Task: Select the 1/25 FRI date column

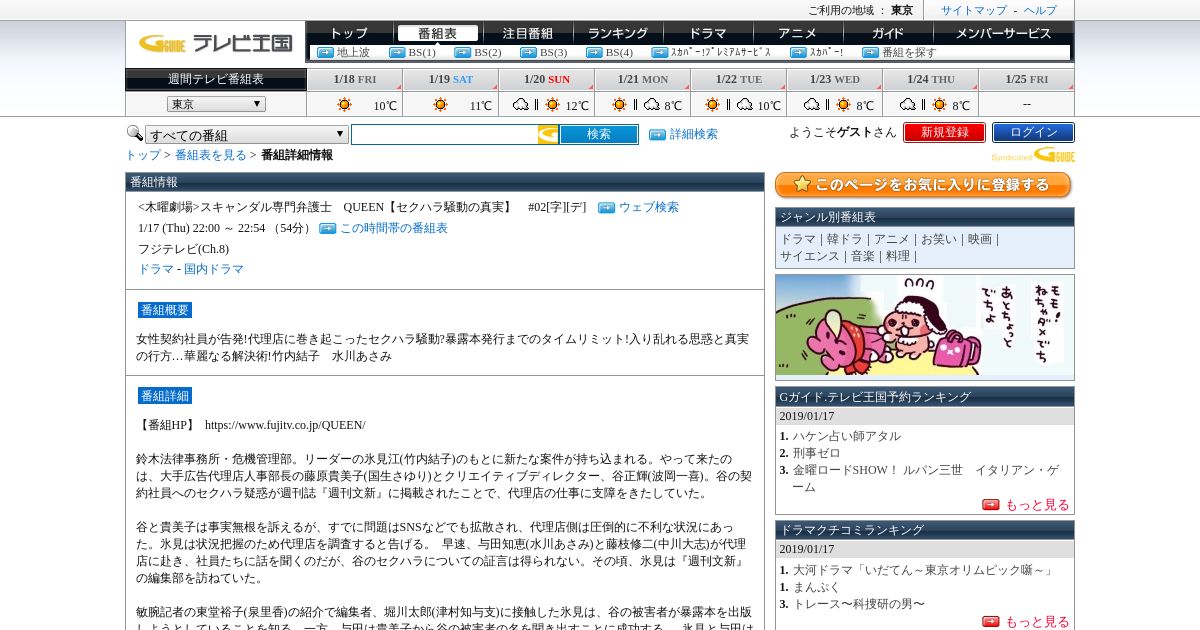Action: 1027,79
